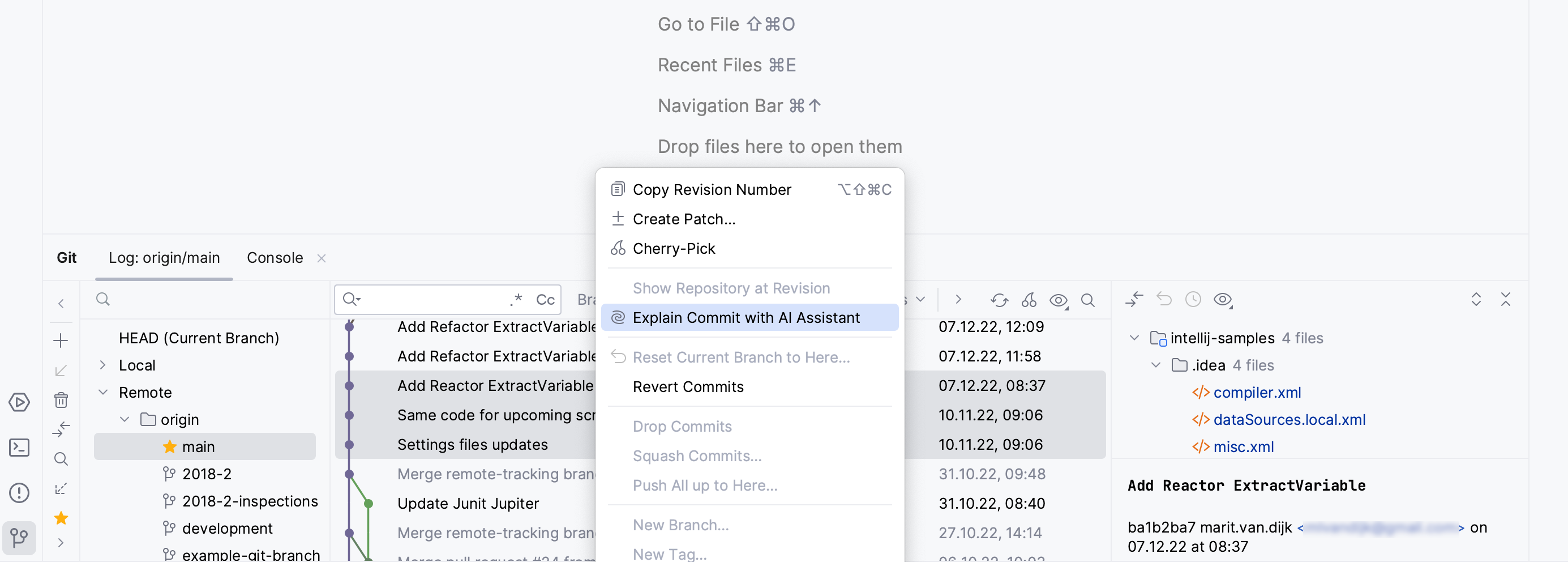Toggle regex matching in the filter field

(516, 299)
